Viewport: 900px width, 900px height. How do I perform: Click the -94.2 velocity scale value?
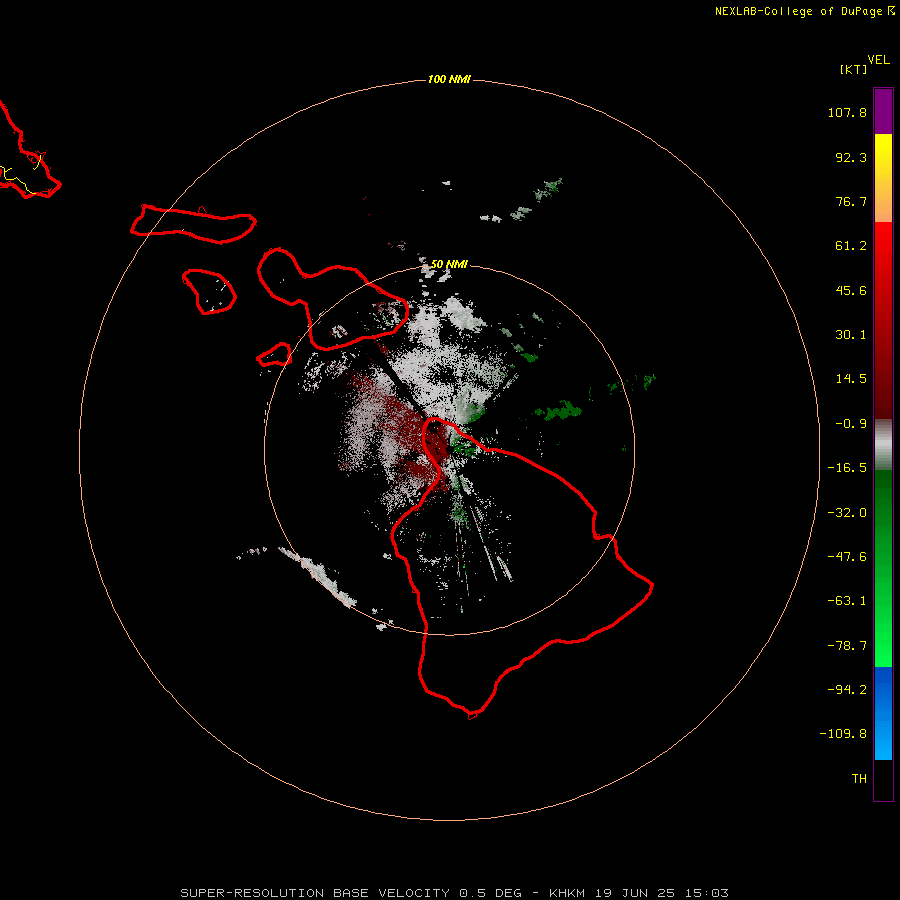pos(847,690)
